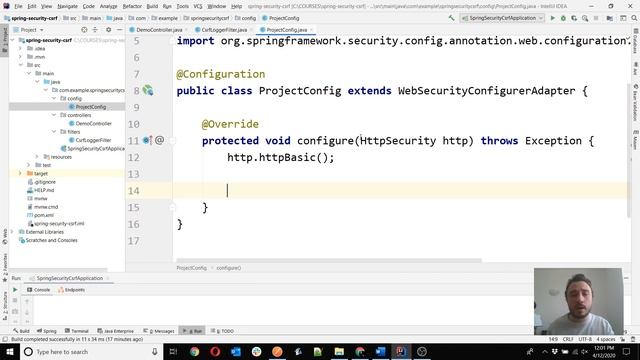Image resolution: width=640 pixels, height=360 pixels.
Task: Open the Terminal tool window
Action: click(76, 331)
